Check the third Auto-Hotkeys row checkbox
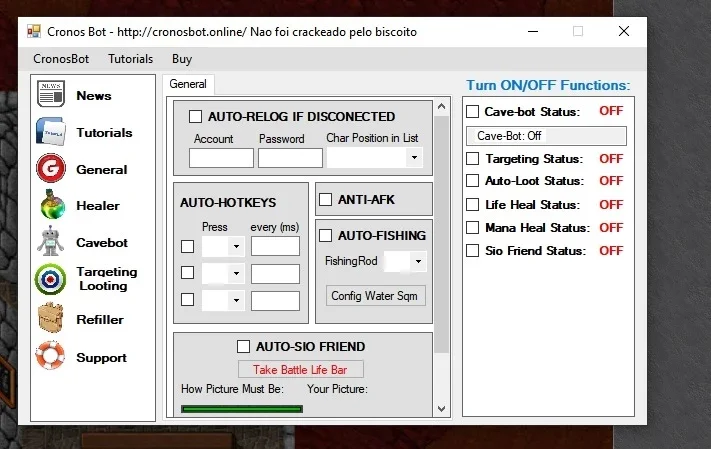711x449 pixels. click(188, 299)
